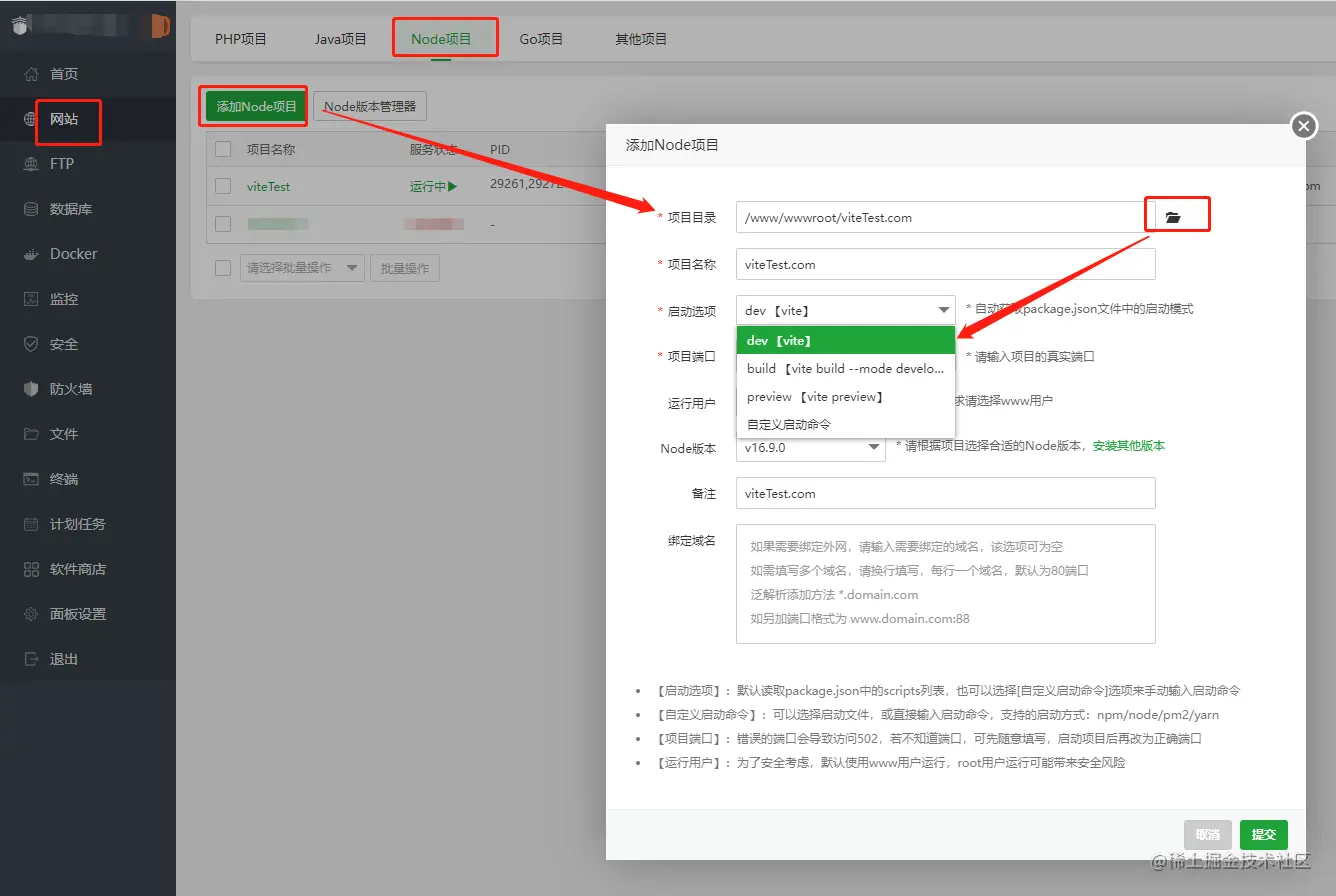Toggle the select-all checkbox in table header
This screenshot has height=896, width=1336.
[223, 149]
